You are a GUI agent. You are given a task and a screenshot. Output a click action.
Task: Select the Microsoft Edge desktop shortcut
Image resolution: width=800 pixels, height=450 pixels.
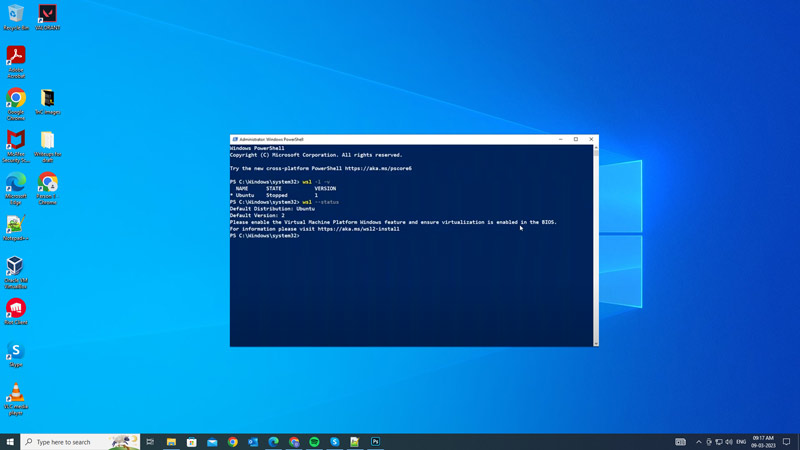tap(16, 188)
